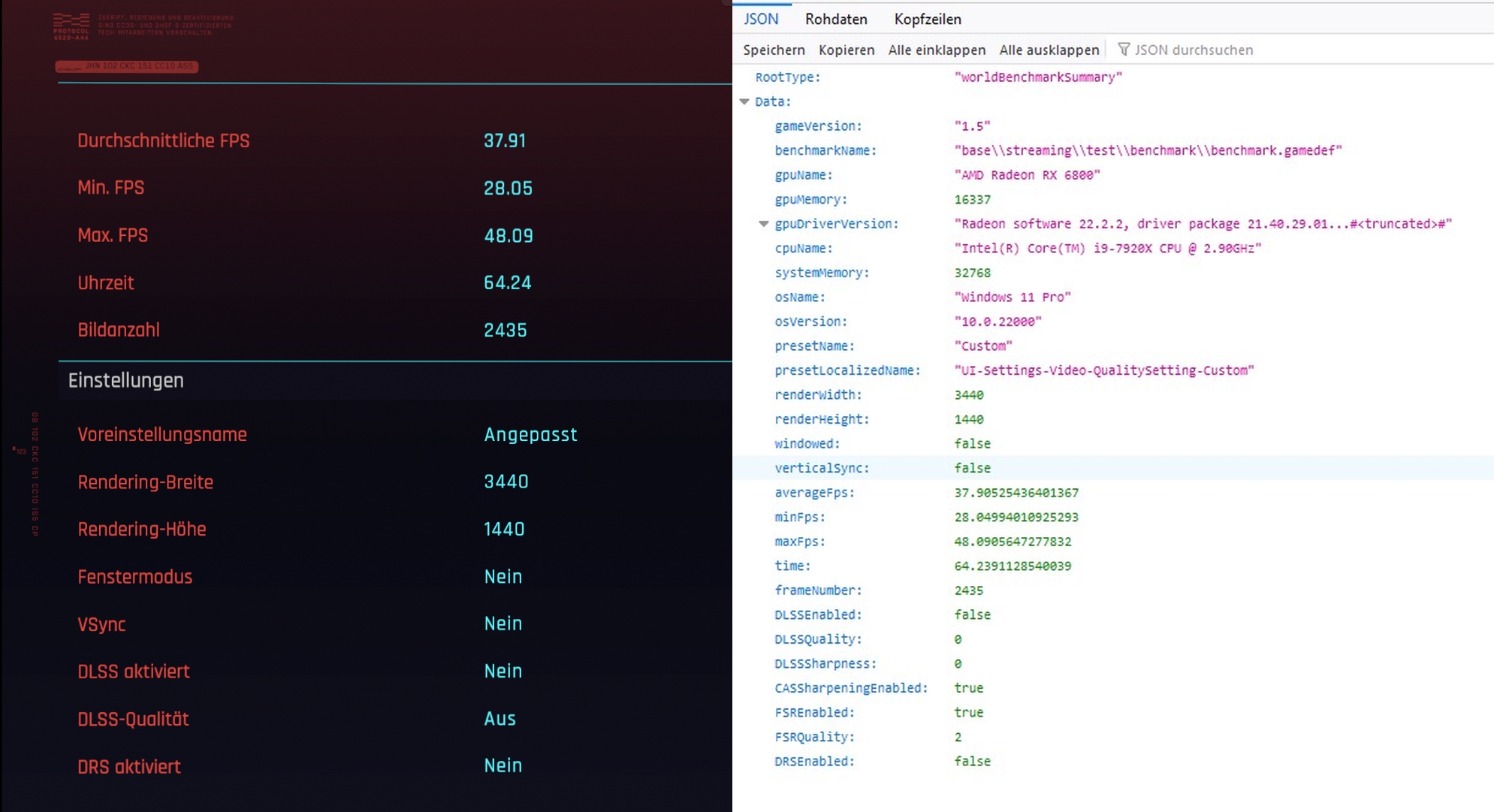1494x812 pixels.
Task: Click the averageFps JSON row
Action: tap(813, 493)
